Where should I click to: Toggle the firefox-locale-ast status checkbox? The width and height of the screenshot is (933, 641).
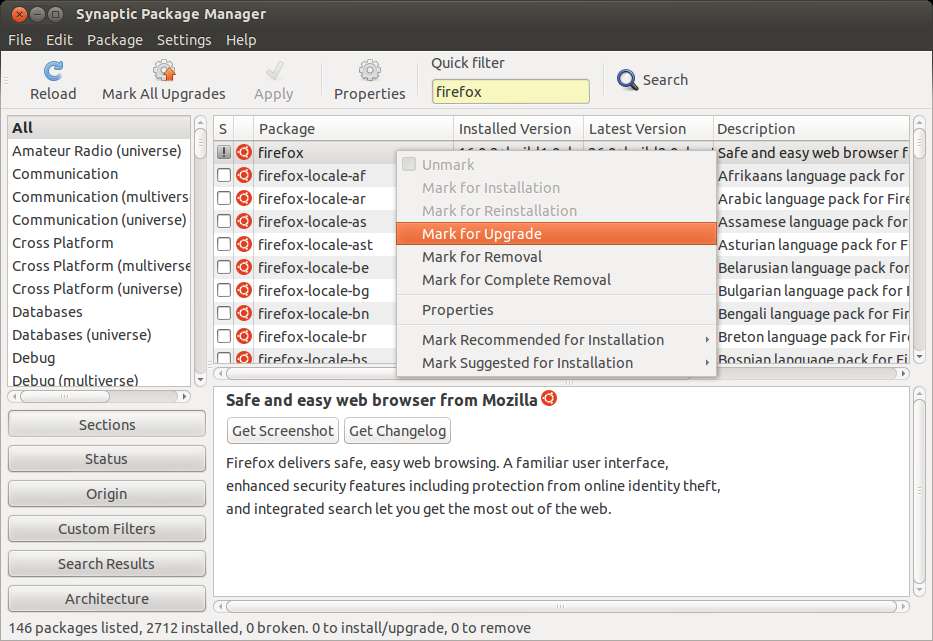pyautogui.click(x=224, y=244)
